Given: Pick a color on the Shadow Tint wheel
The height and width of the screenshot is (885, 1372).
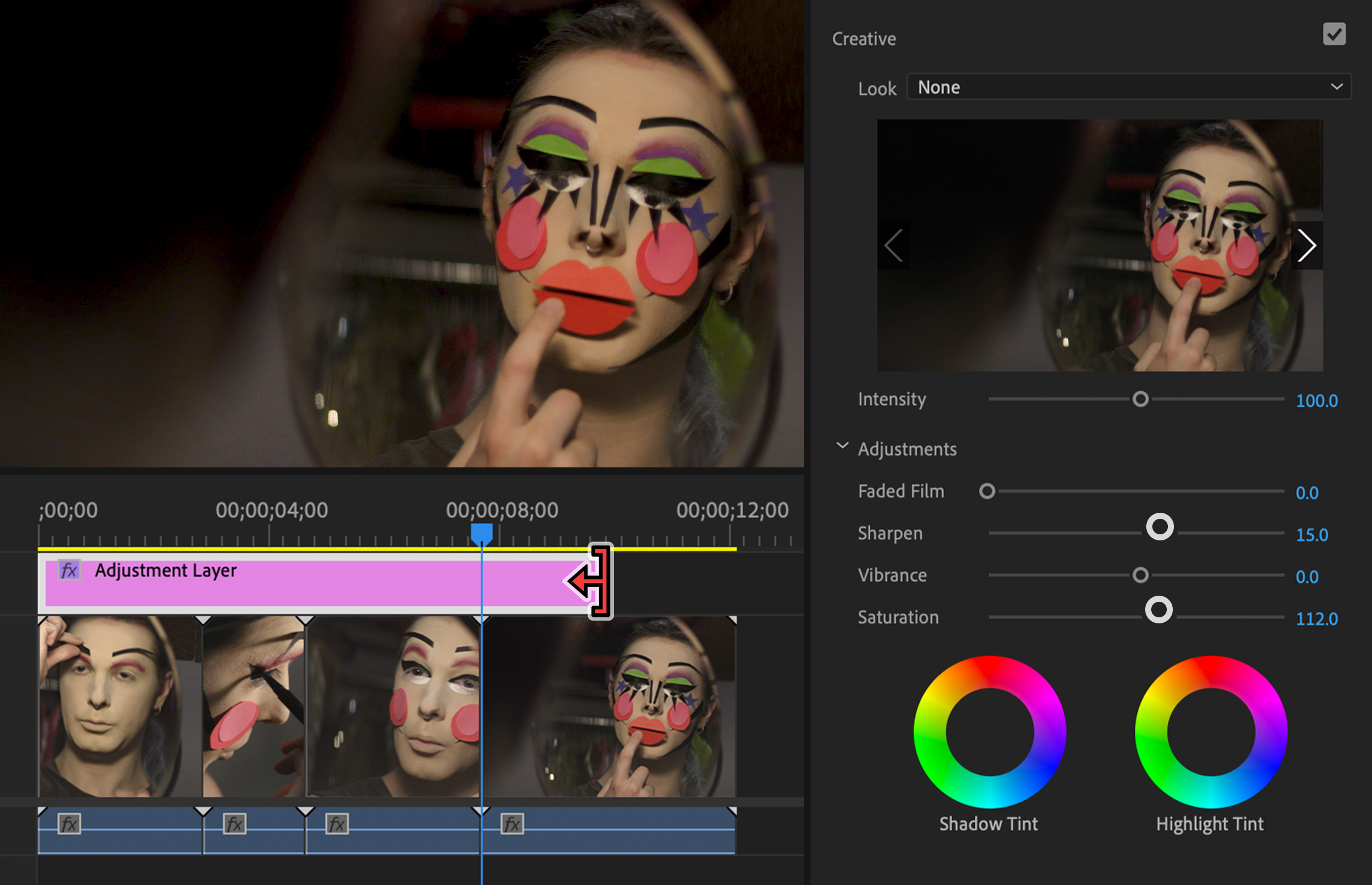Looking at the screenshot, I should tap(990, 671).
